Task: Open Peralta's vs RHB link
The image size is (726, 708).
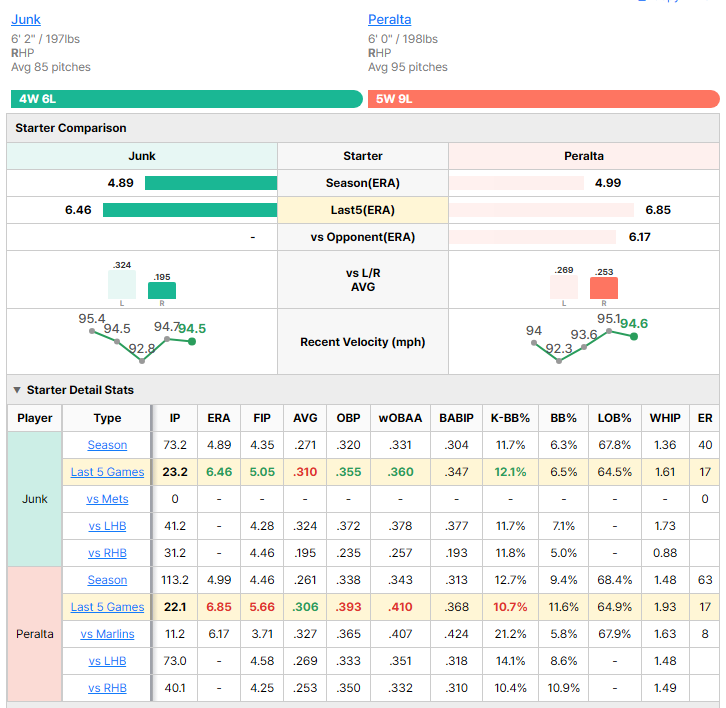Action: pos(107,688)
